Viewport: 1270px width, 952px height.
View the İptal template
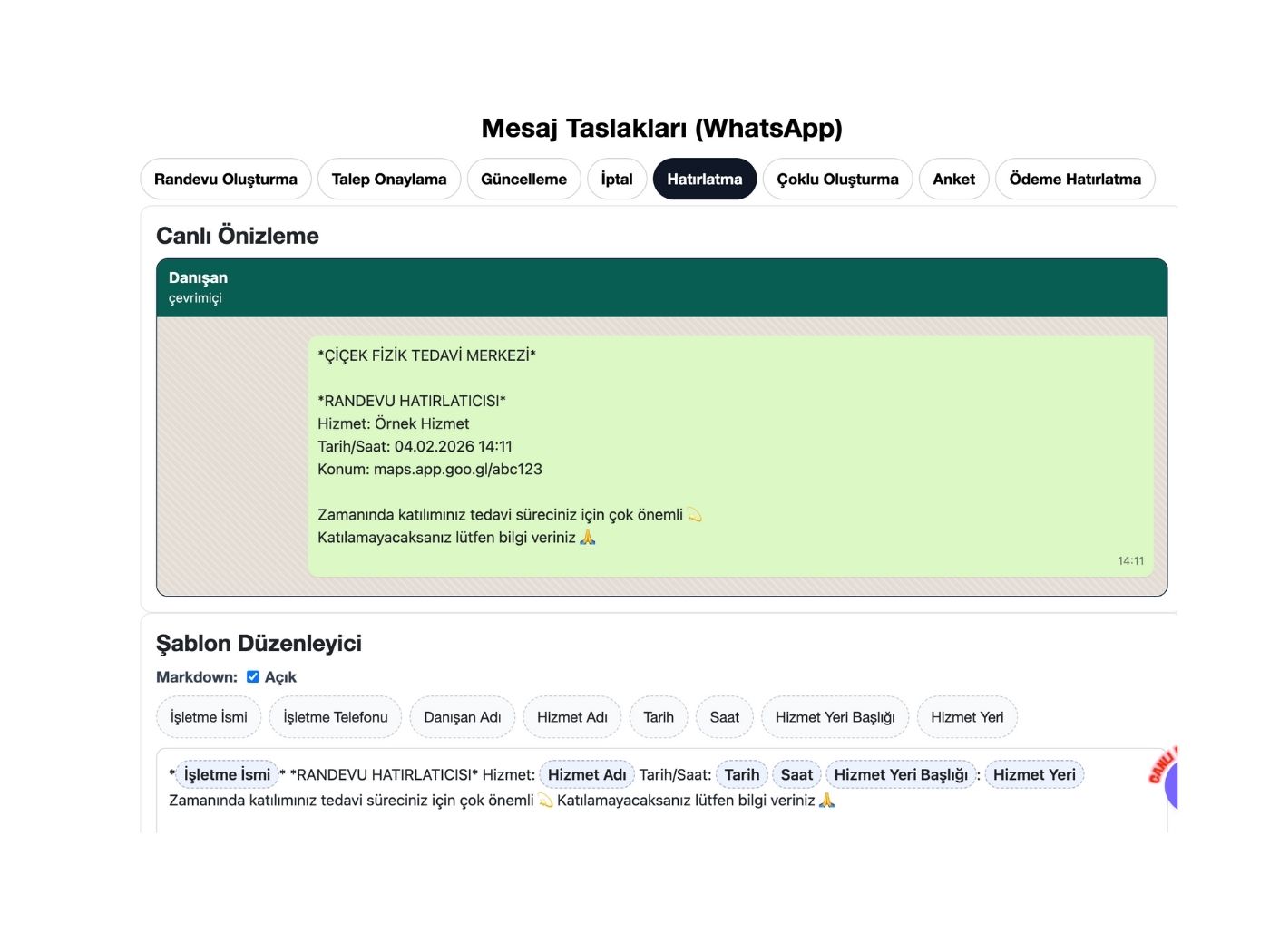coord(617,179)
